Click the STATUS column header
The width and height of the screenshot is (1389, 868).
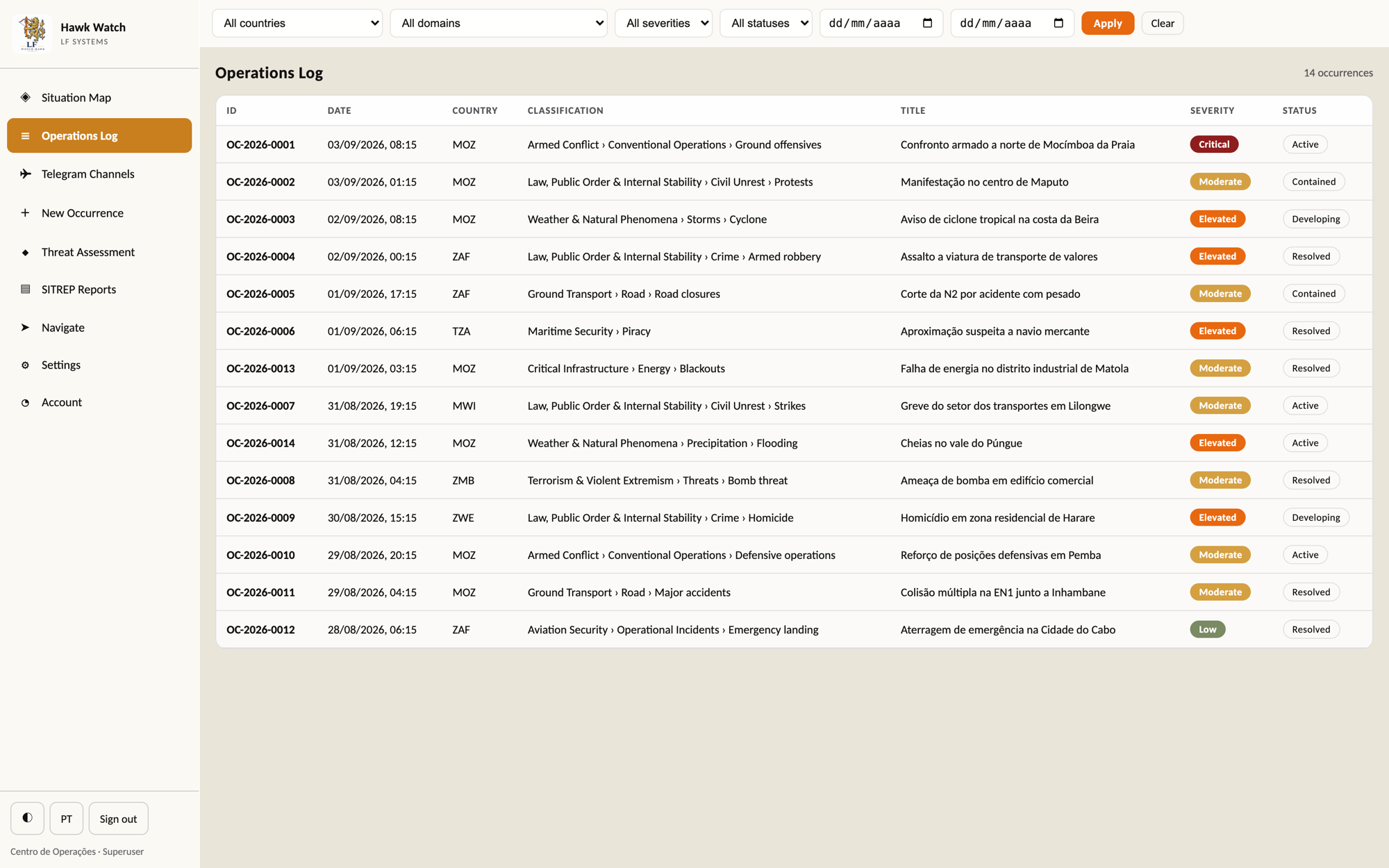click(x=1299, y=110)
